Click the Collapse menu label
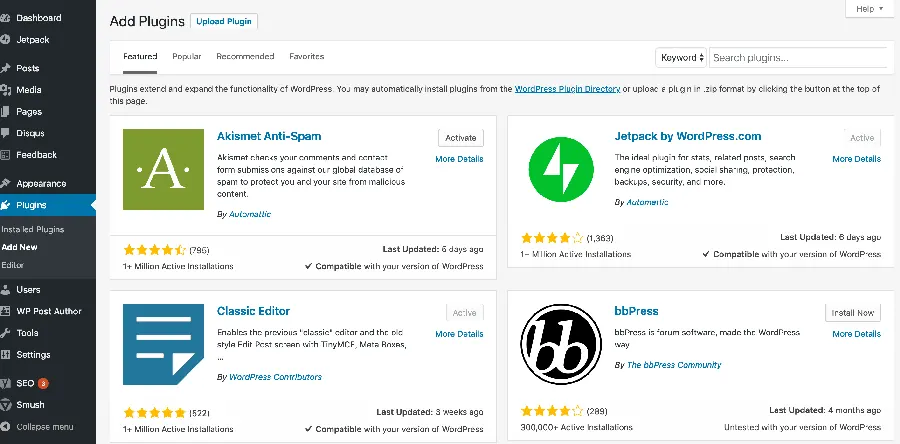This screenshot has height=444, width=900. coord(45,427)
